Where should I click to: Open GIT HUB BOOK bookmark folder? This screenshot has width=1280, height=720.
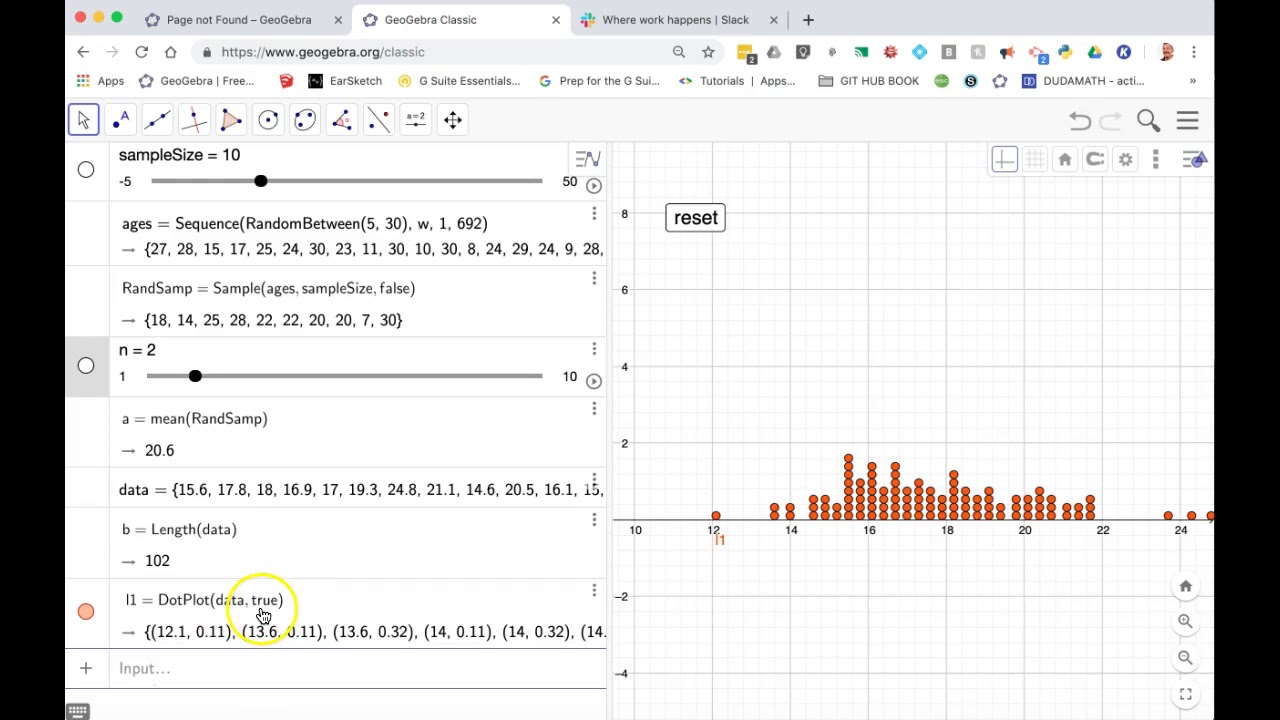[868, 81]
